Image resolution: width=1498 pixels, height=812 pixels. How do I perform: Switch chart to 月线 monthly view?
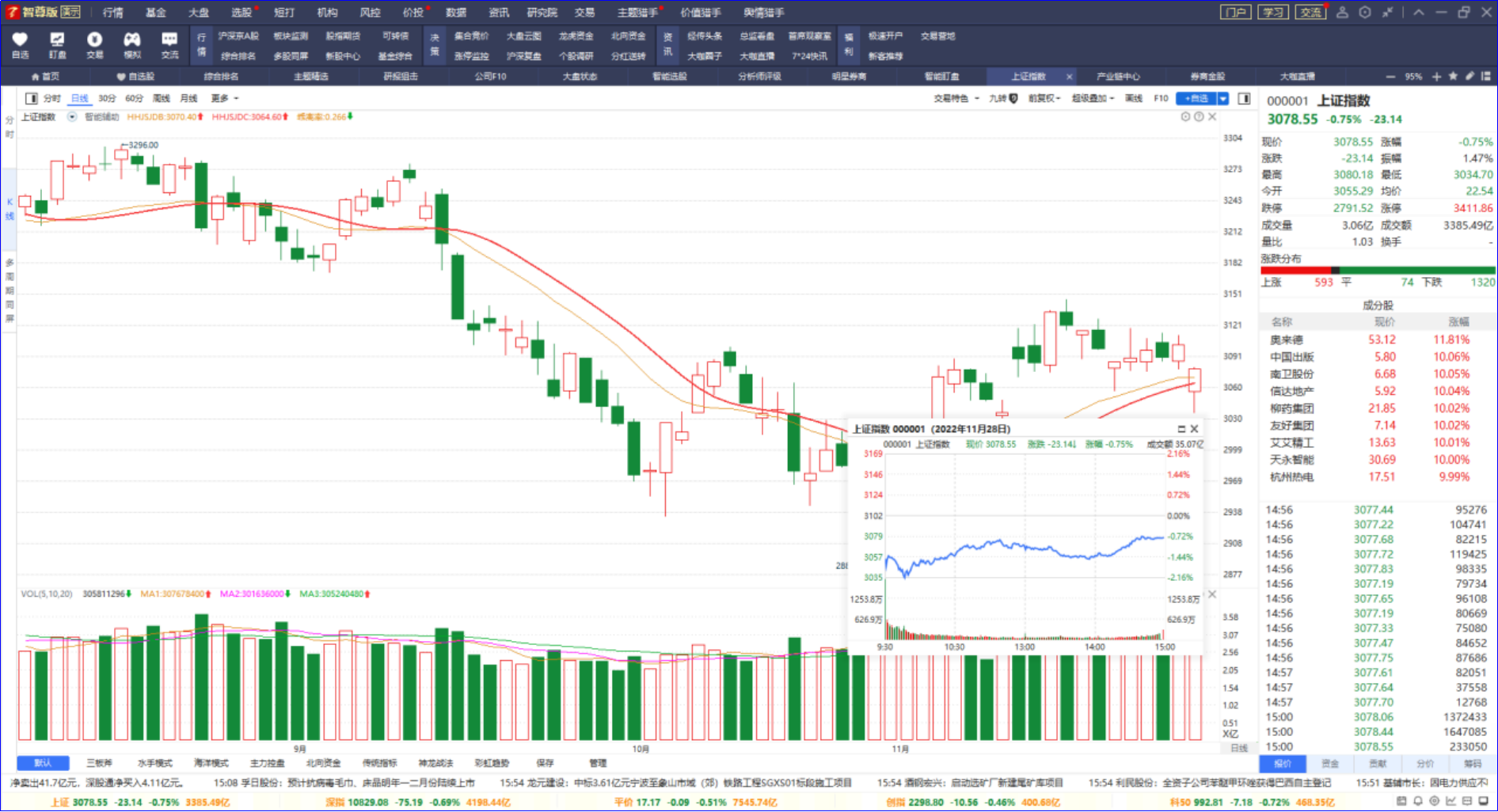188,98
